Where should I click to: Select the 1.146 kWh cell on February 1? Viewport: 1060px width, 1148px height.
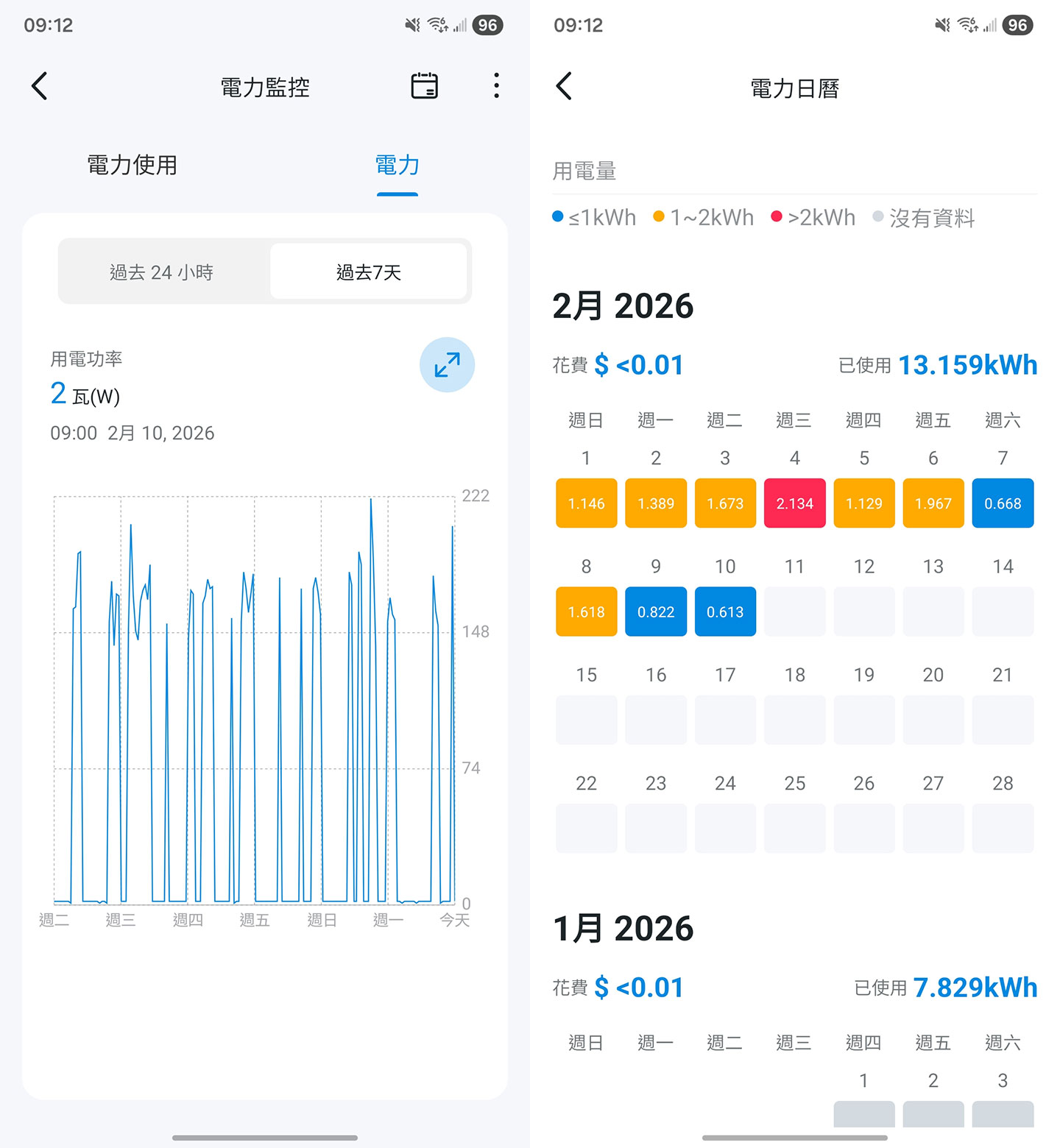pos(585,503)
